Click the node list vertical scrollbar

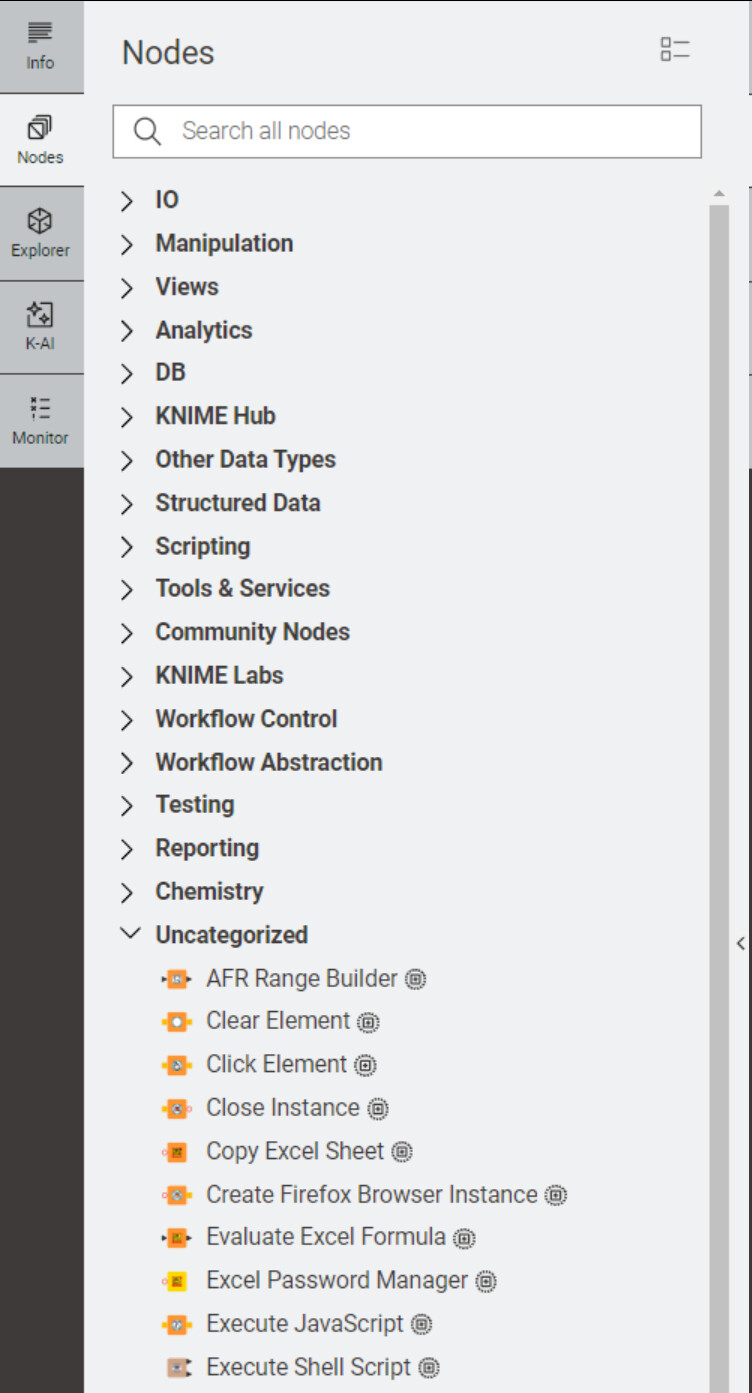point(719,790)
